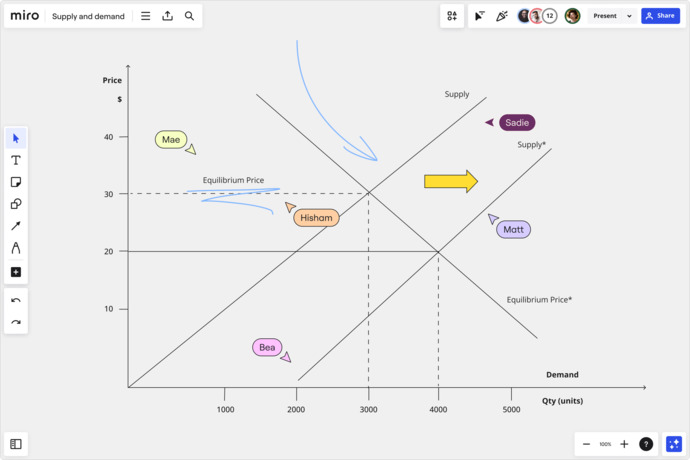Pick the sticky note tool

[x=16, y=182]
